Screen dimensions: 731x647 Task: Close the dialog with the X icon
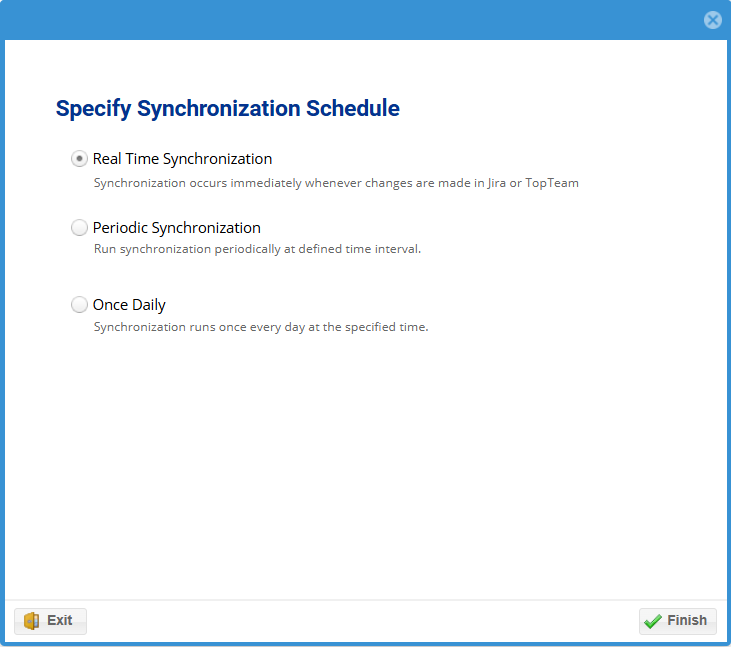pyautogui.click(x=712, y=20)
